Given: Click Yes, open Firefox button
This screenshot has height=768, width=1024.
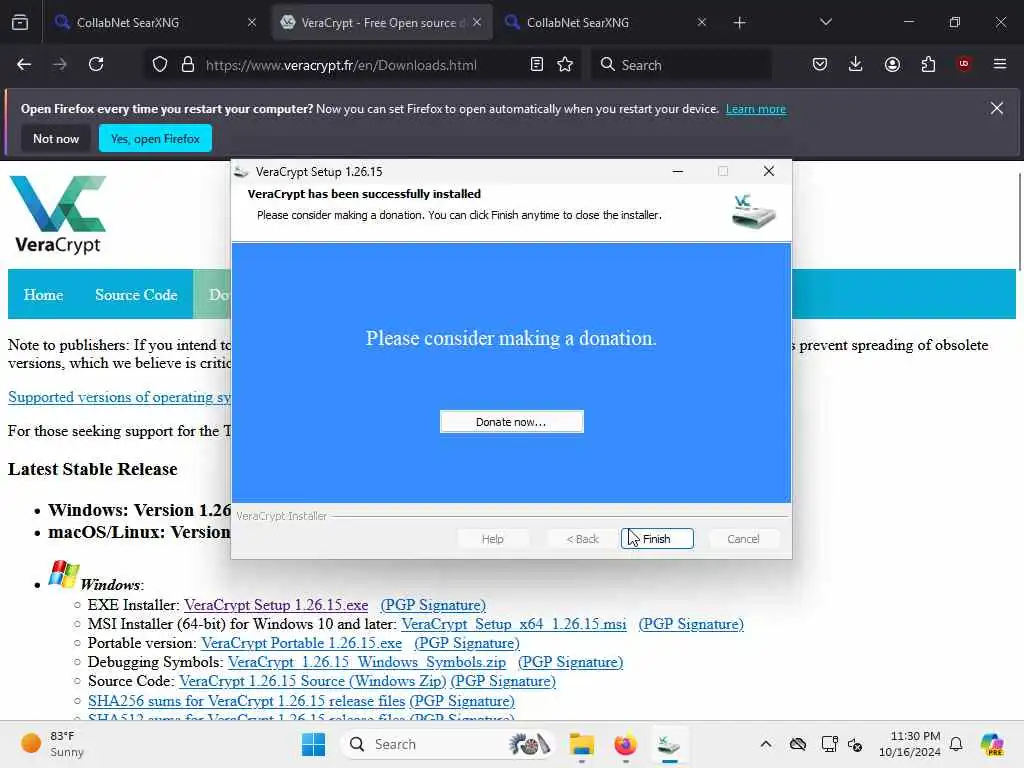Looking at the screenshot, I should click(x=155, y=138).
